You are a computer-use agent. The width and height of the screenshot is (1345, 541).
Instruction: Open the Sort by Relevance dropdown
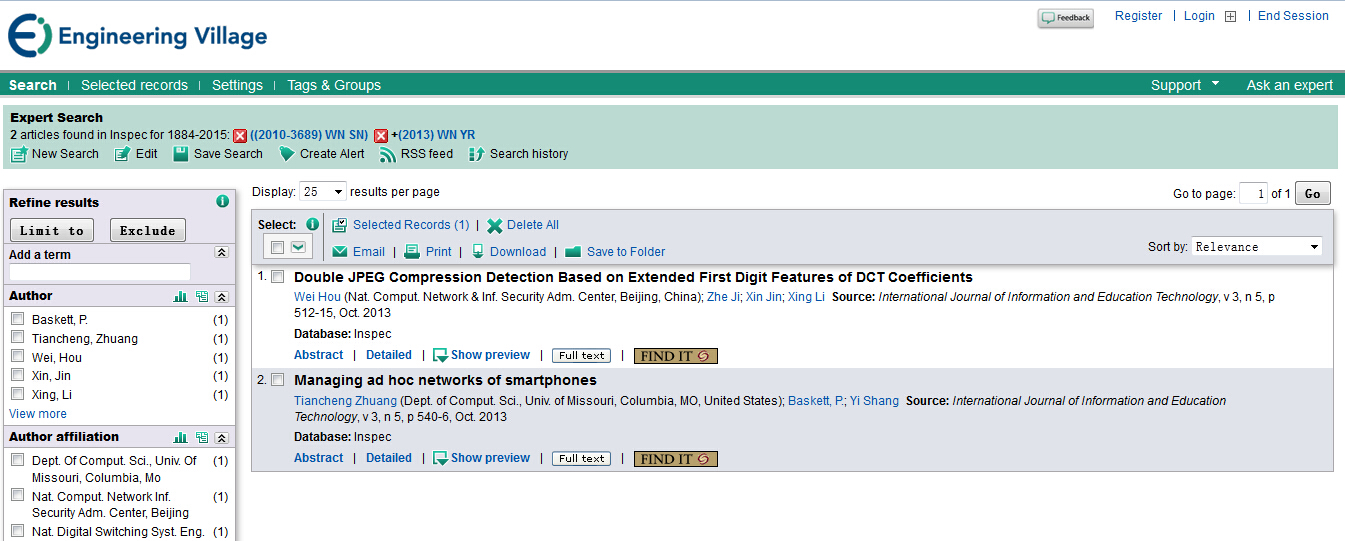(x=1257, y=247)
